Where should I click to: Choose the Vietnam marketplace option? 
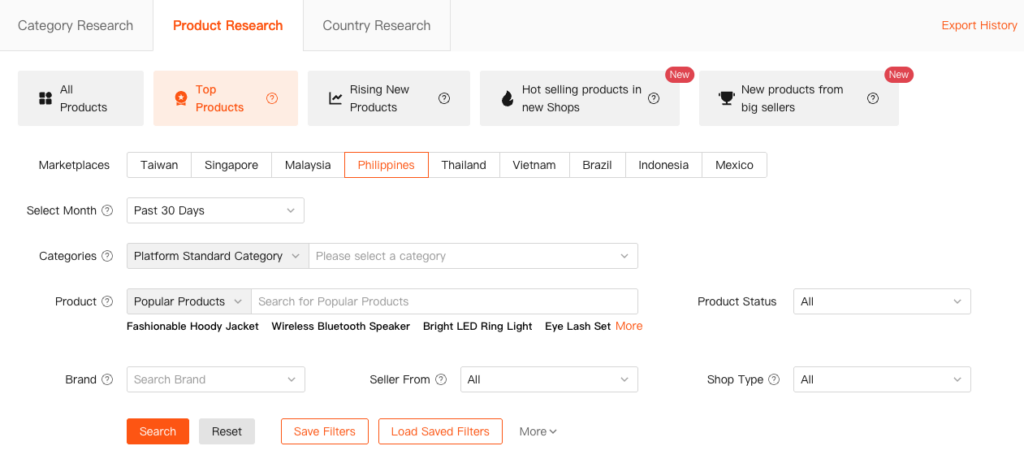point(534,165)
